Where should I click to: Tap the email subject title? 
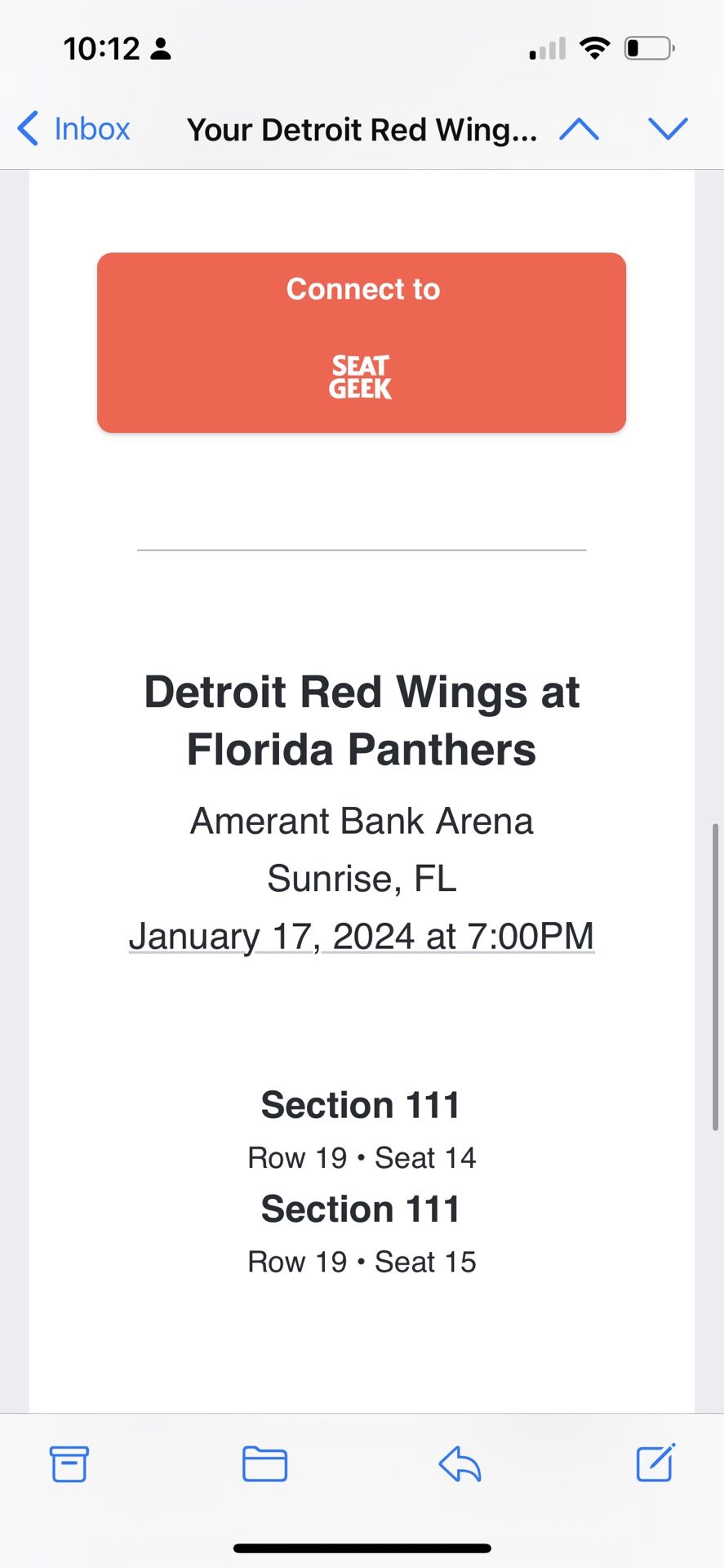(x=362, y=129)
